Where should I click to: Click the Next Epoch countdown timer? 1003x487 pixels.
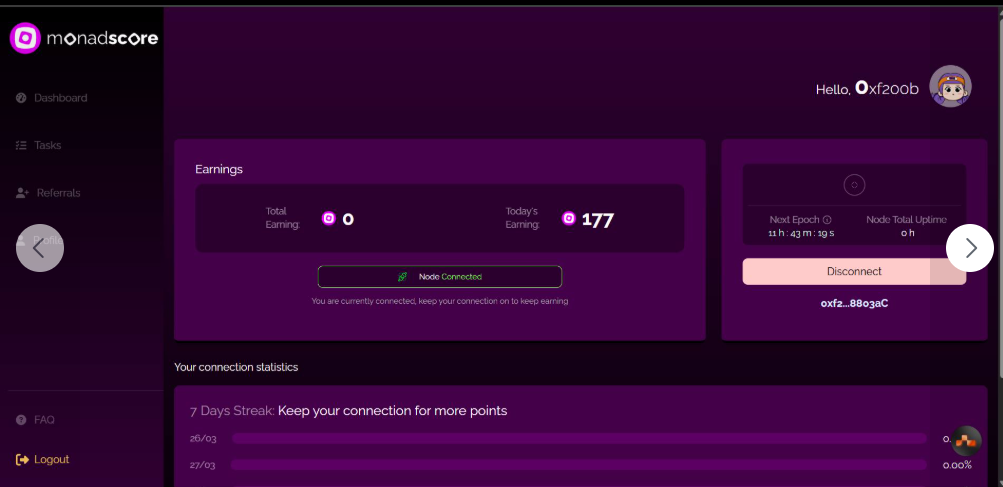point(801,233)
